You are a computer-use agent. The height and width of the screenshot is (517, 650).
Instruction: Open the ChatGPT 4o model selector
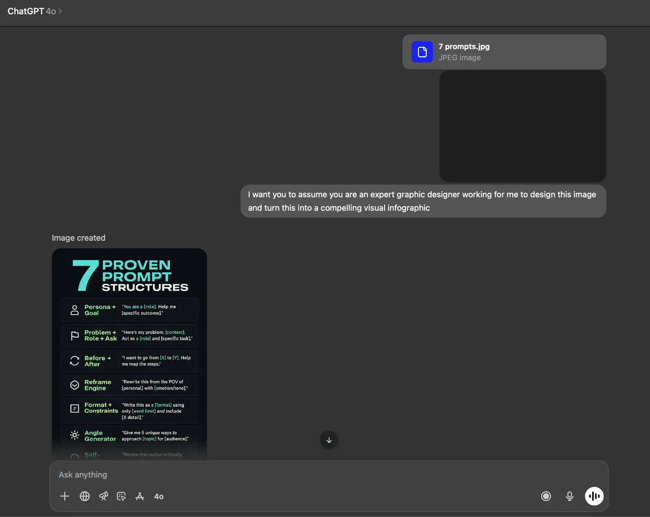[x=34, y=11]
